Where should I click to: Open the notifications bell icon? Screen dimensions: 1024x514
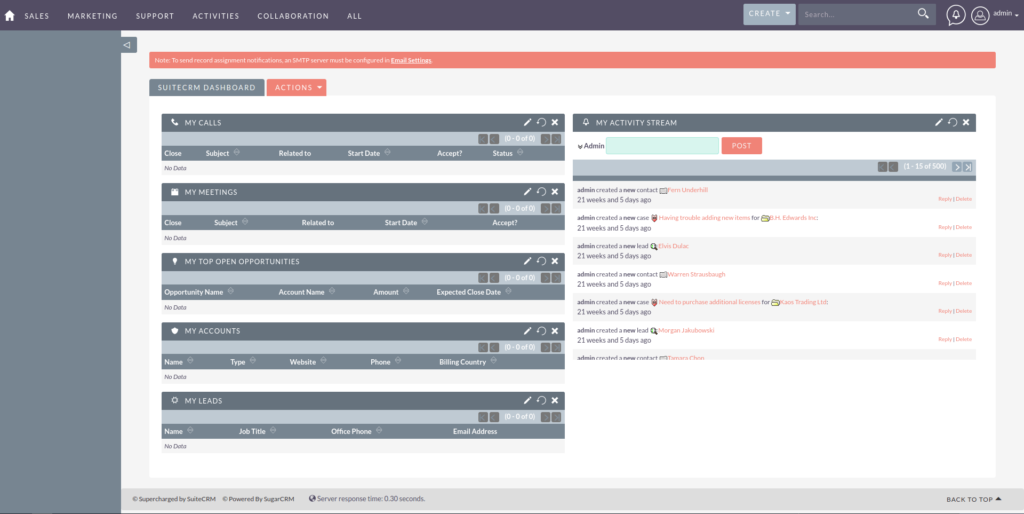(956, 15)
